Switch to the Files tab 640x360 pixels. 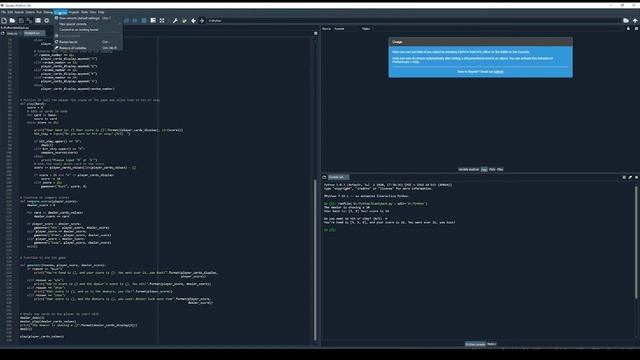(500, 169)
